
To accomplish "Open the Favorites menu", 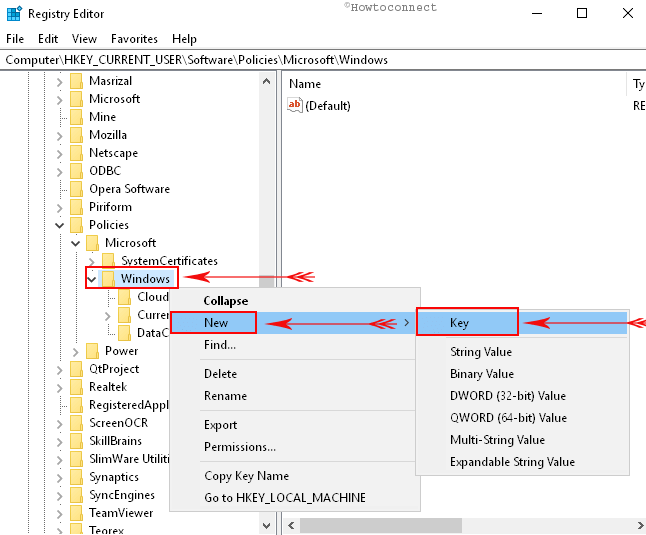I will 134,39.
